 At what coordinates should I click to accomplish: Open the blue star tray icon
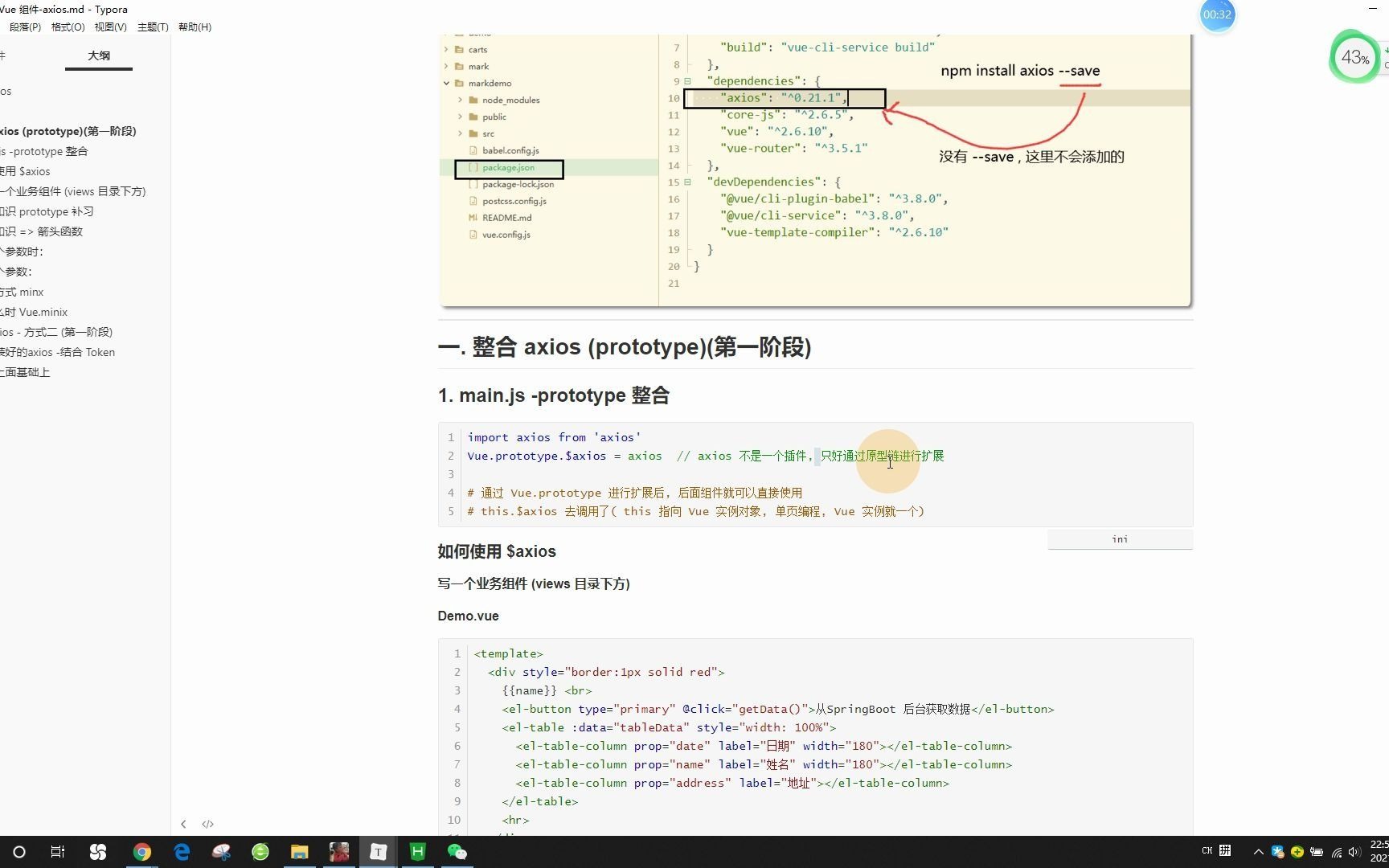coord(1278,852)
